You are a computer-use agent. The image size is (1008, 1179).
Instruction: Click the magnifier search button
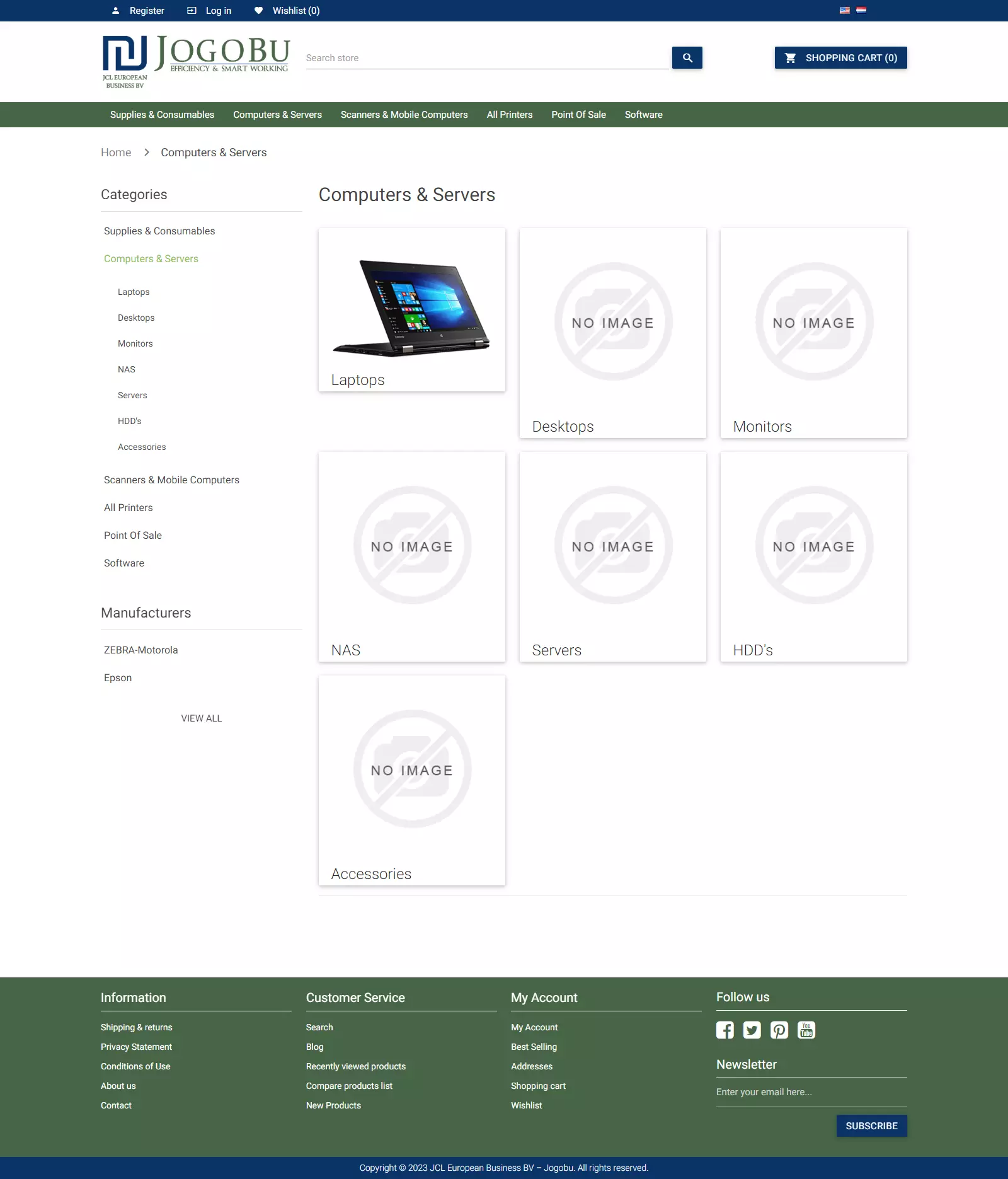click(687, 58)
